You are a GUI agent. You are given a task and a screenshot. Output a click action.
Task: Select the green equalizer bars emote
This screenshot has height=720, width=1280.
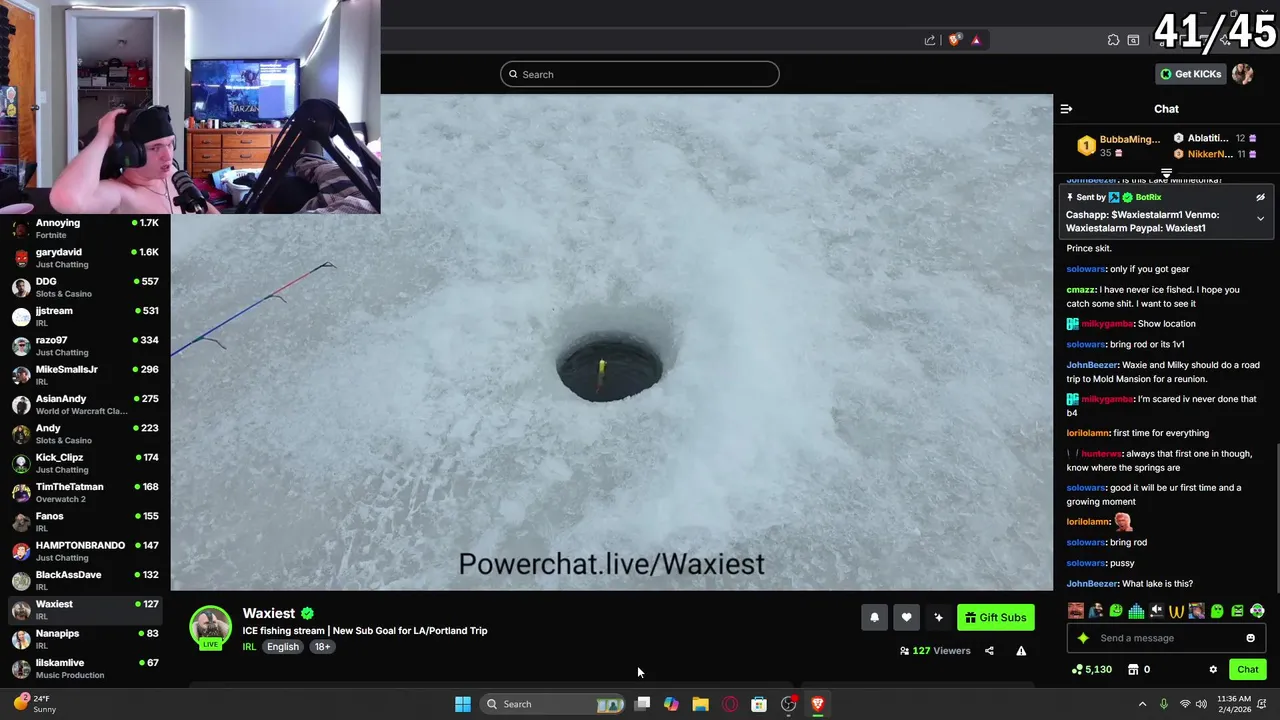[1136, 610]
